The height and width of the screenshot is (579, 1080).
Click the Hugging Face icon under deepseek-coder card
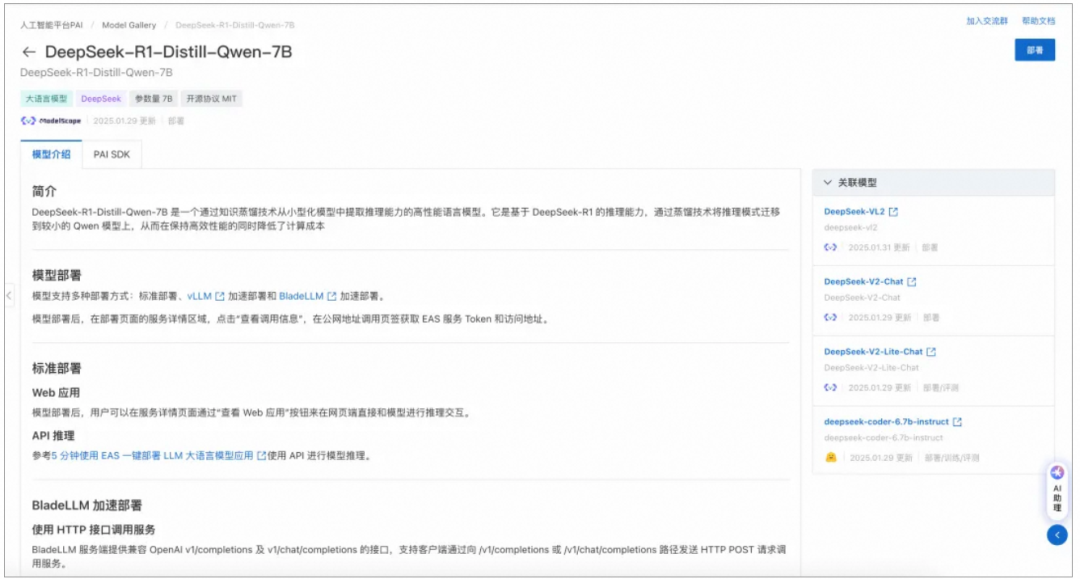[x=831, y=457]
